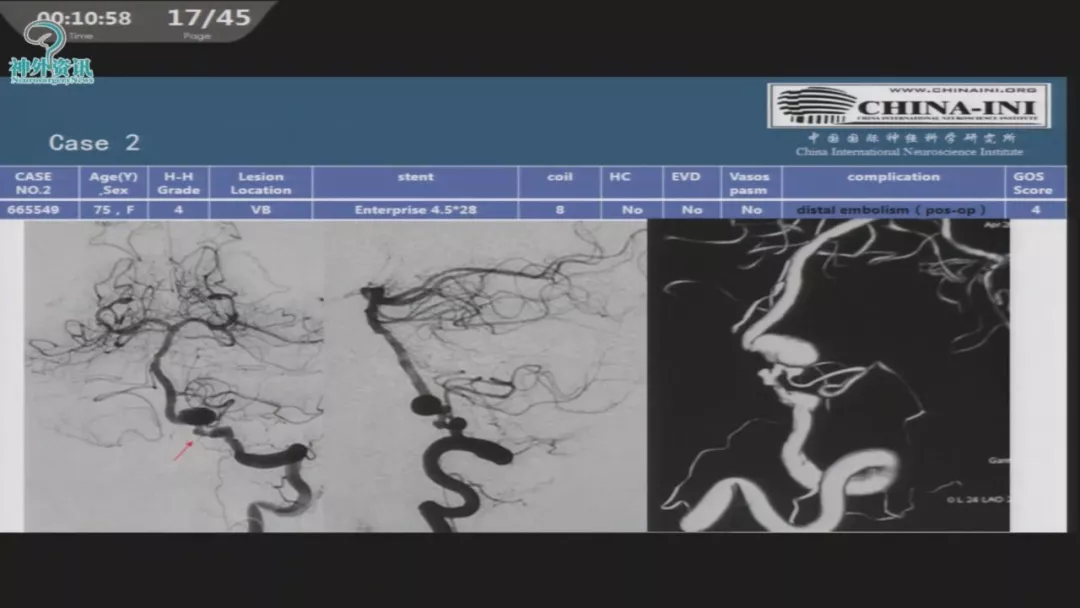Click the "Lesion Location" column header
This screenshot has width=1080, height=608.
(260, 183)
